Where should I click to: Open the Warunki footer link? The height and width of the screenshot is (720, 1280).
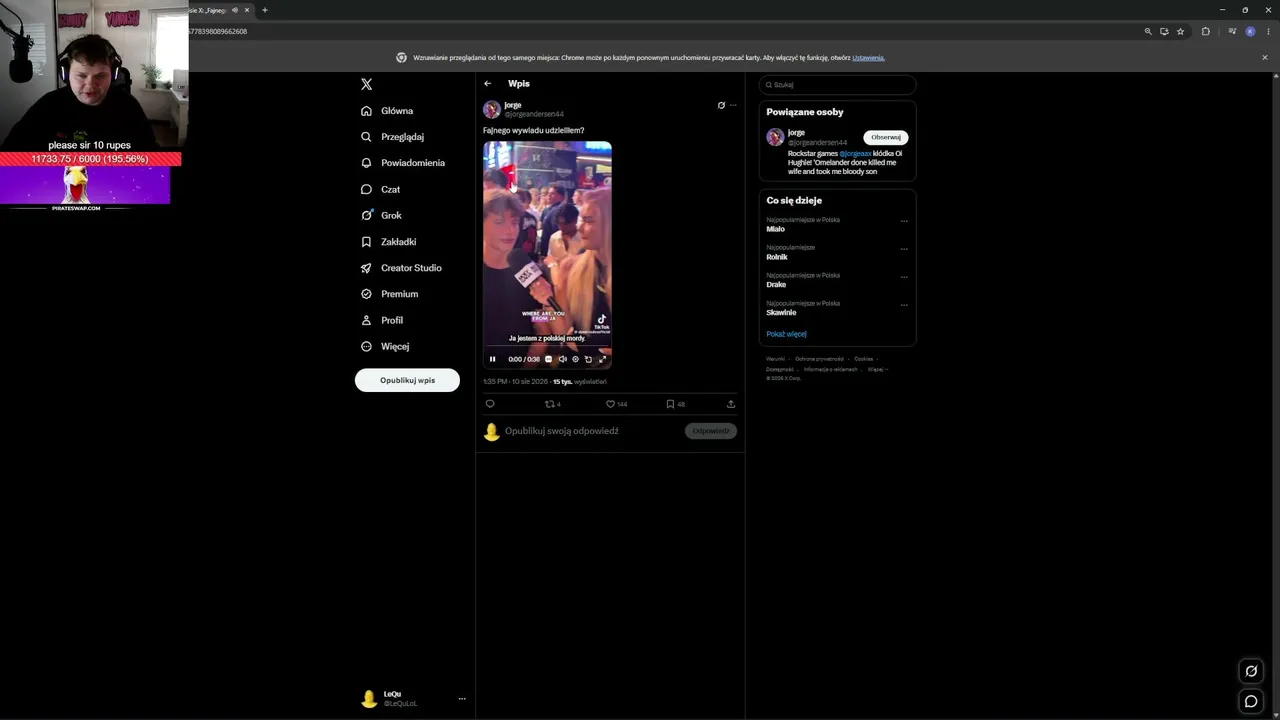point(776,359)
